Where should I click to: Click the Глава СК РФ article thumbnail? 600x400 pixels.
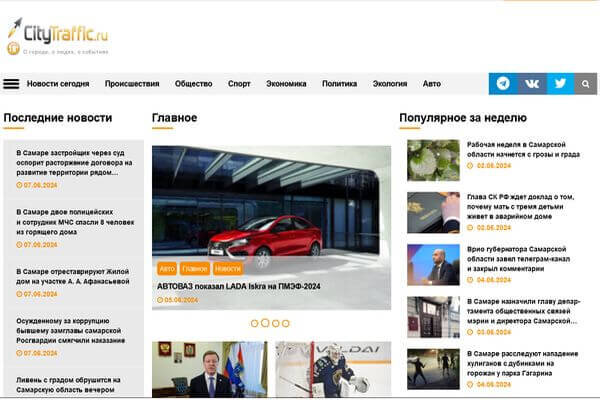click(x=433, y=212)
